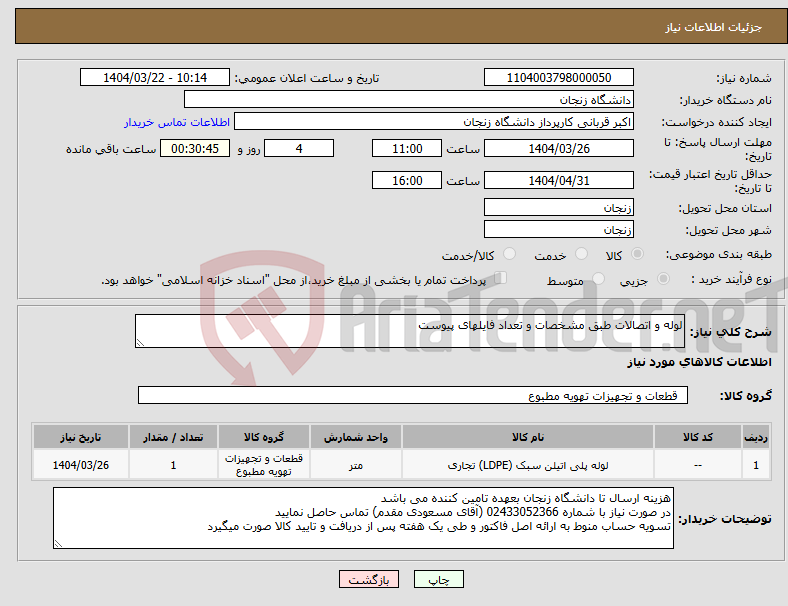788x606 pixels.
Task: Click the item name لوله پلی اتیلن سبک (LDPE)
Action: 528,465
